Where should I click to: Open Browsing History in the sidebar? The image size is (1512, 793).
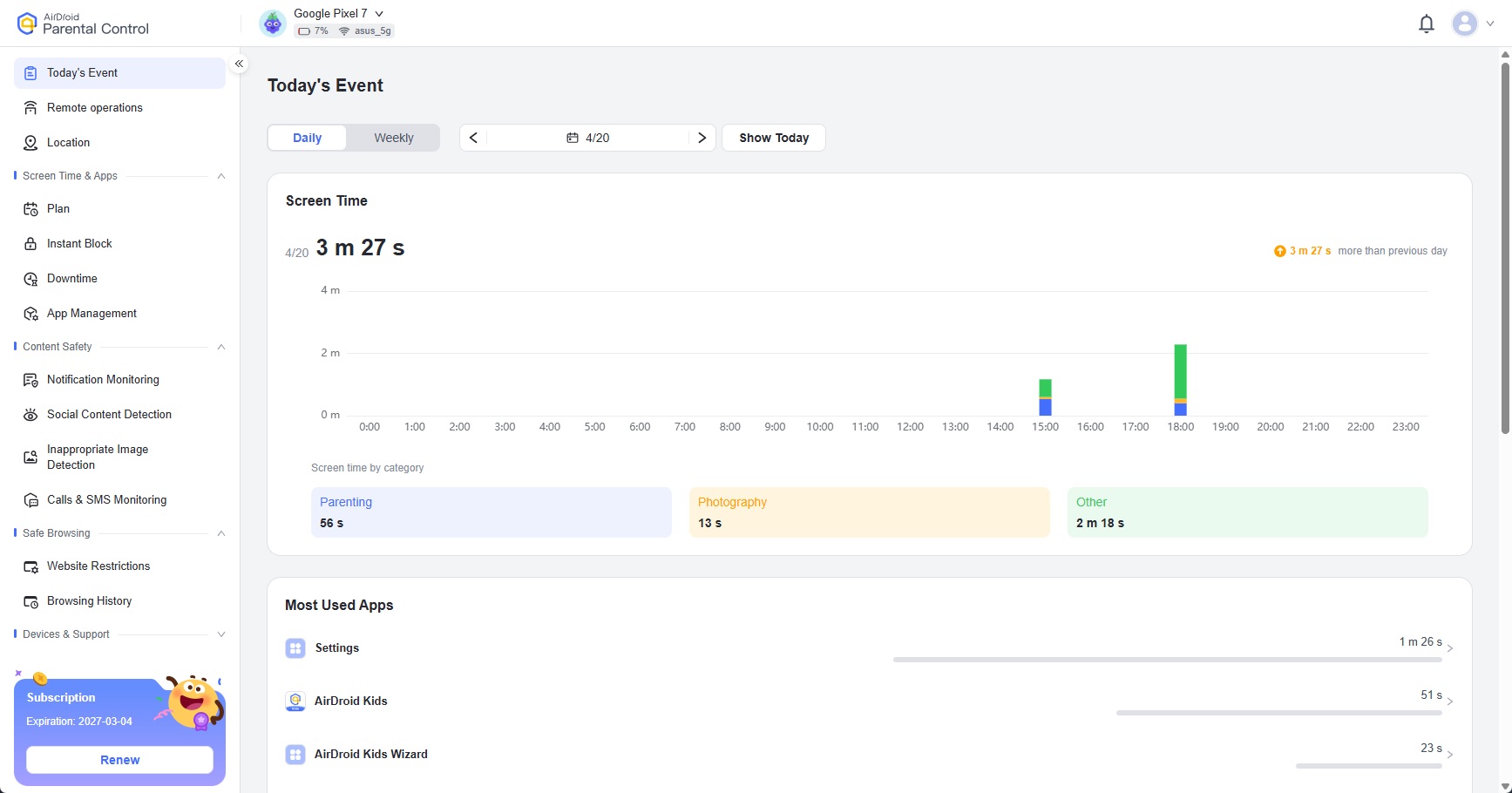point(119,601)
